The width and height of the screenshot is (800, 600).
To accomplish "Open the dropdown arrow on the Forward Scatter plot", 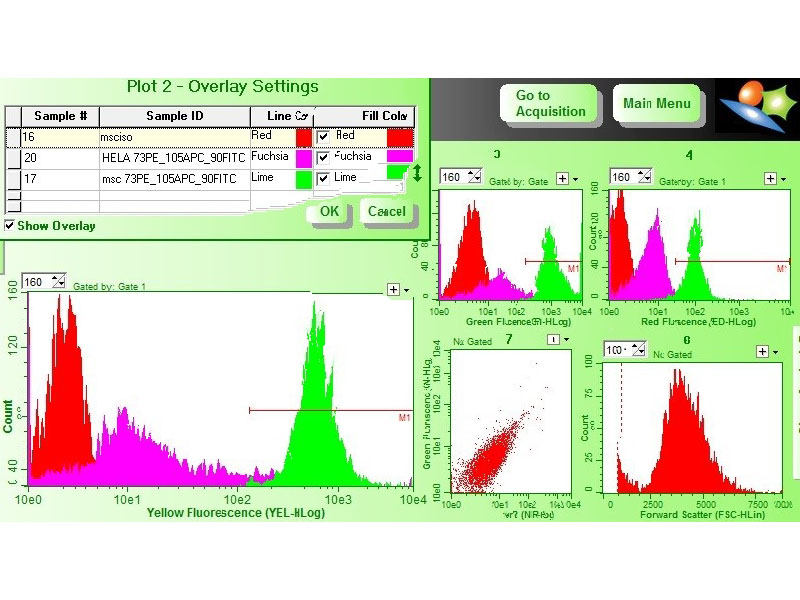I will pos(777,351).
